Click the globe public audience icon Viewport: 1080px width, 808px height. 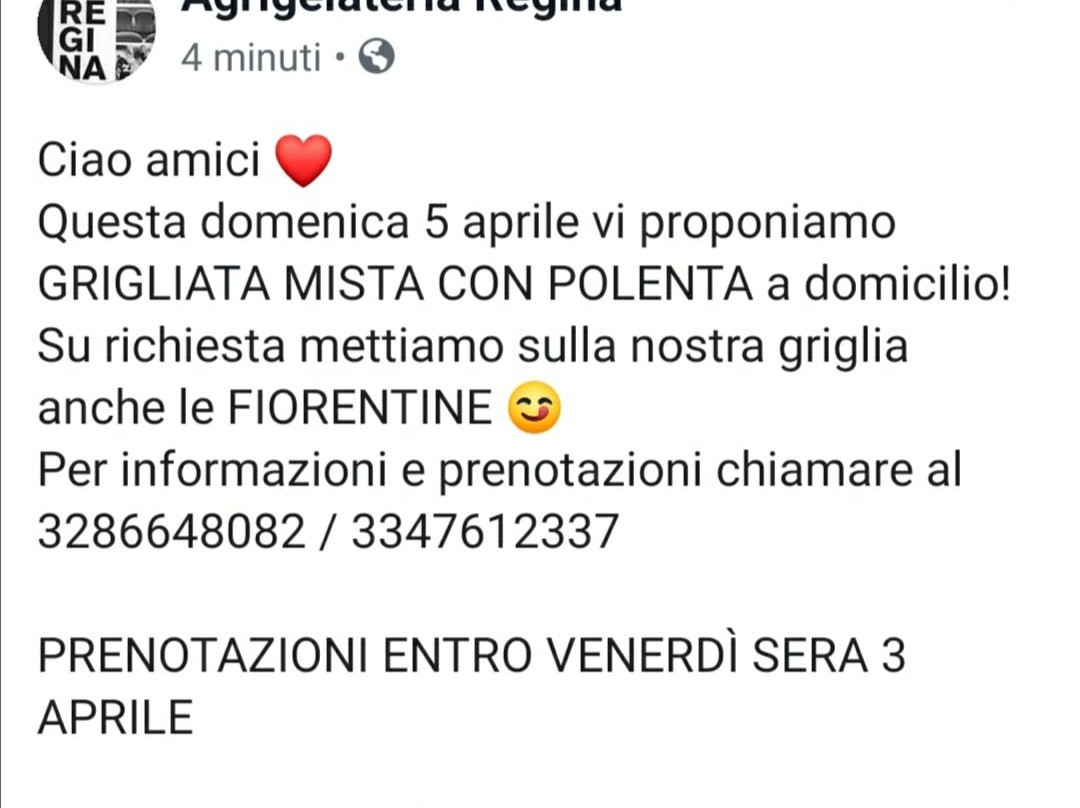point(377,56)
